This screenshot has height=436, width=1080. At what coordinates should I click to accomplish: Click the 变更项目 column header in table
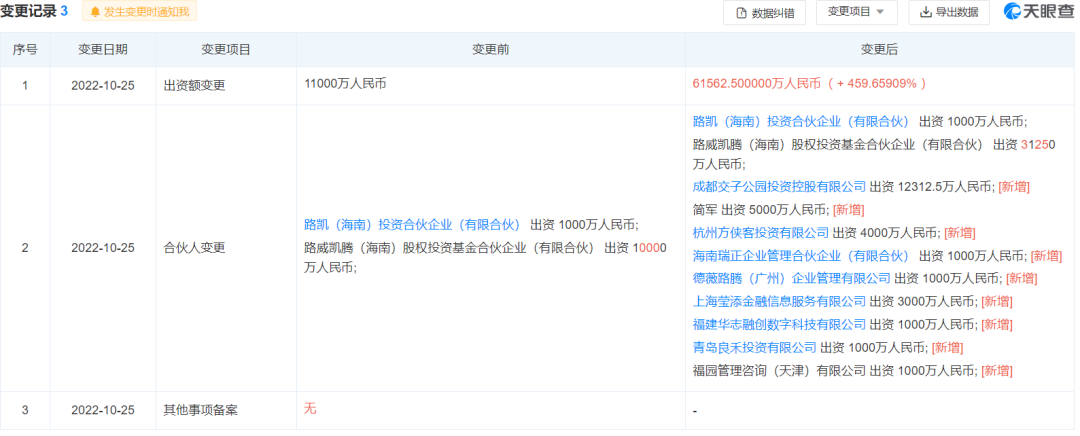pyautogui.click(x=225, y=50)
